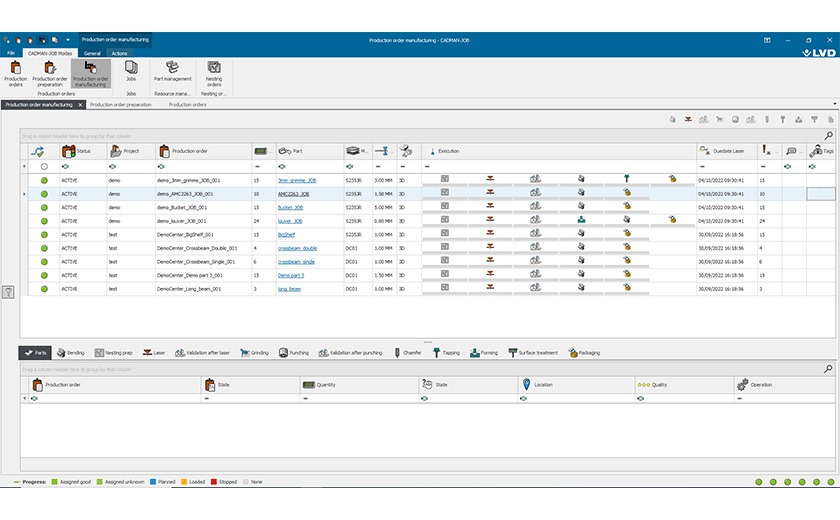Click tapping step icon in demo_3mm_grimme row
840x520 pixels.
coord(627,179)
